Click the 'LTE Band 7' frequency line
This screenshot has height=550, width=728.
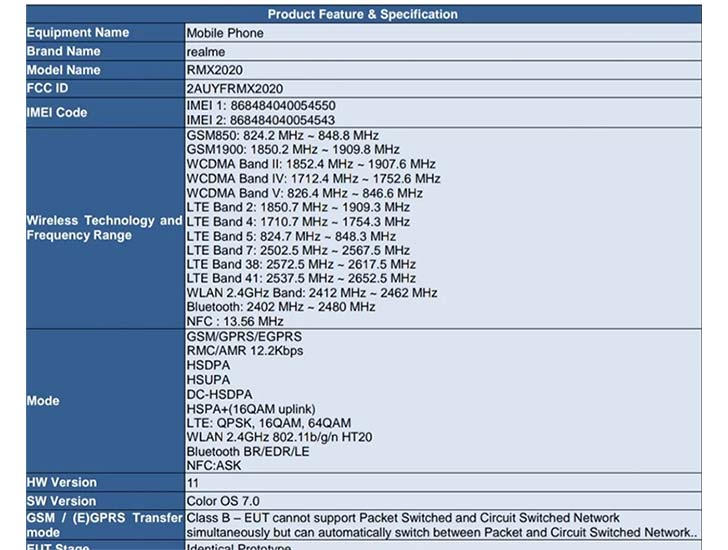click(298, 250)
